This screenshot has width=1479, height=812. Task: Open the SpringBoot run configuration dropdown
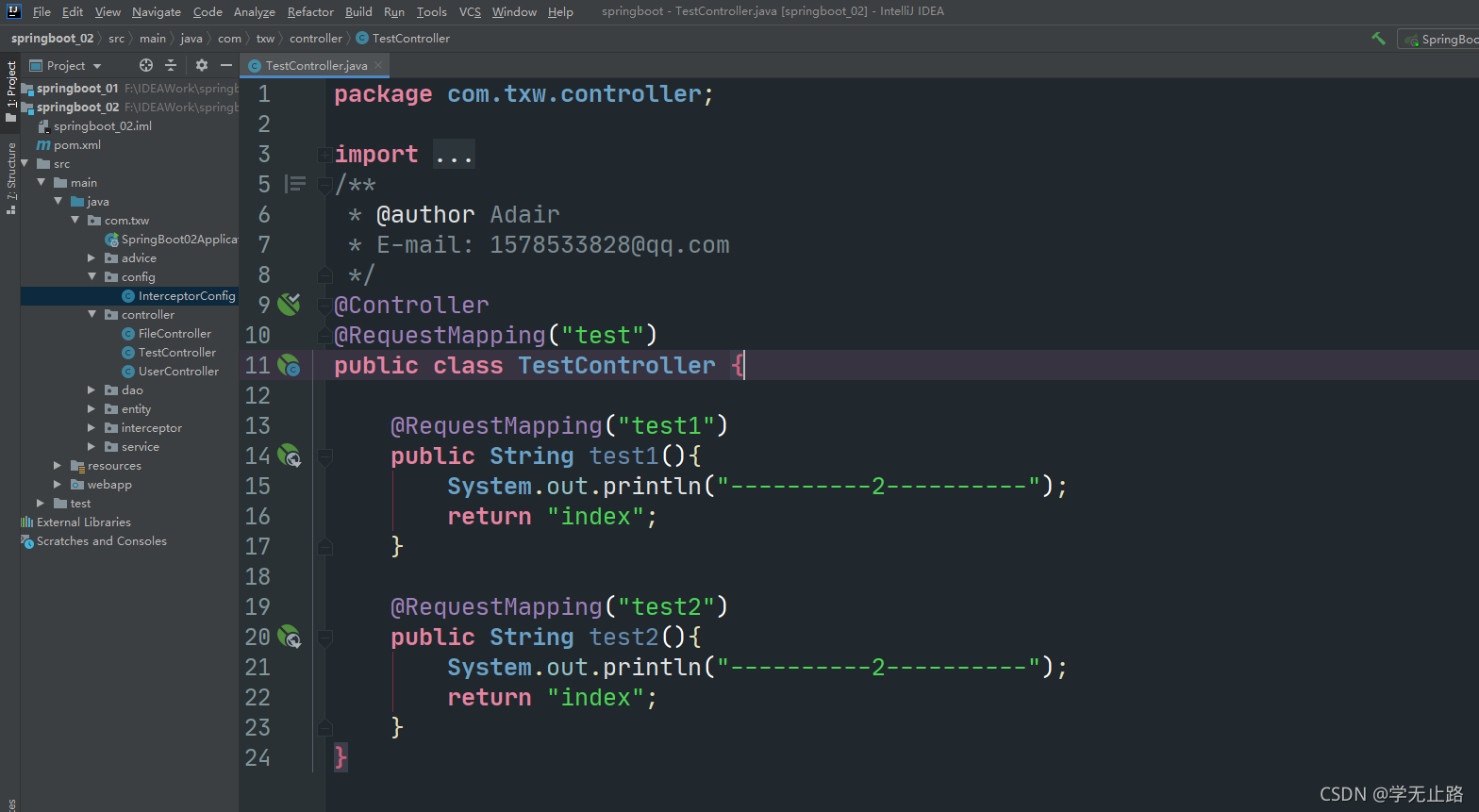[x=1438, y=39]
